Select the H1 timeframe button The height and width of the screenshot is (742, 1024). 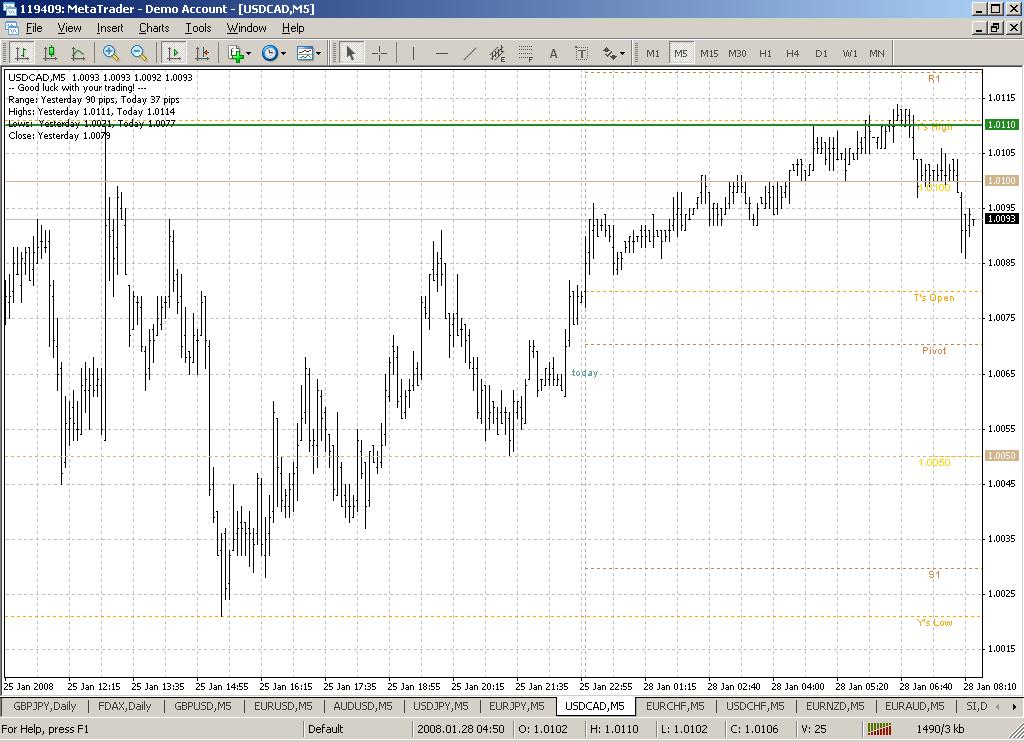click(765, 53)
